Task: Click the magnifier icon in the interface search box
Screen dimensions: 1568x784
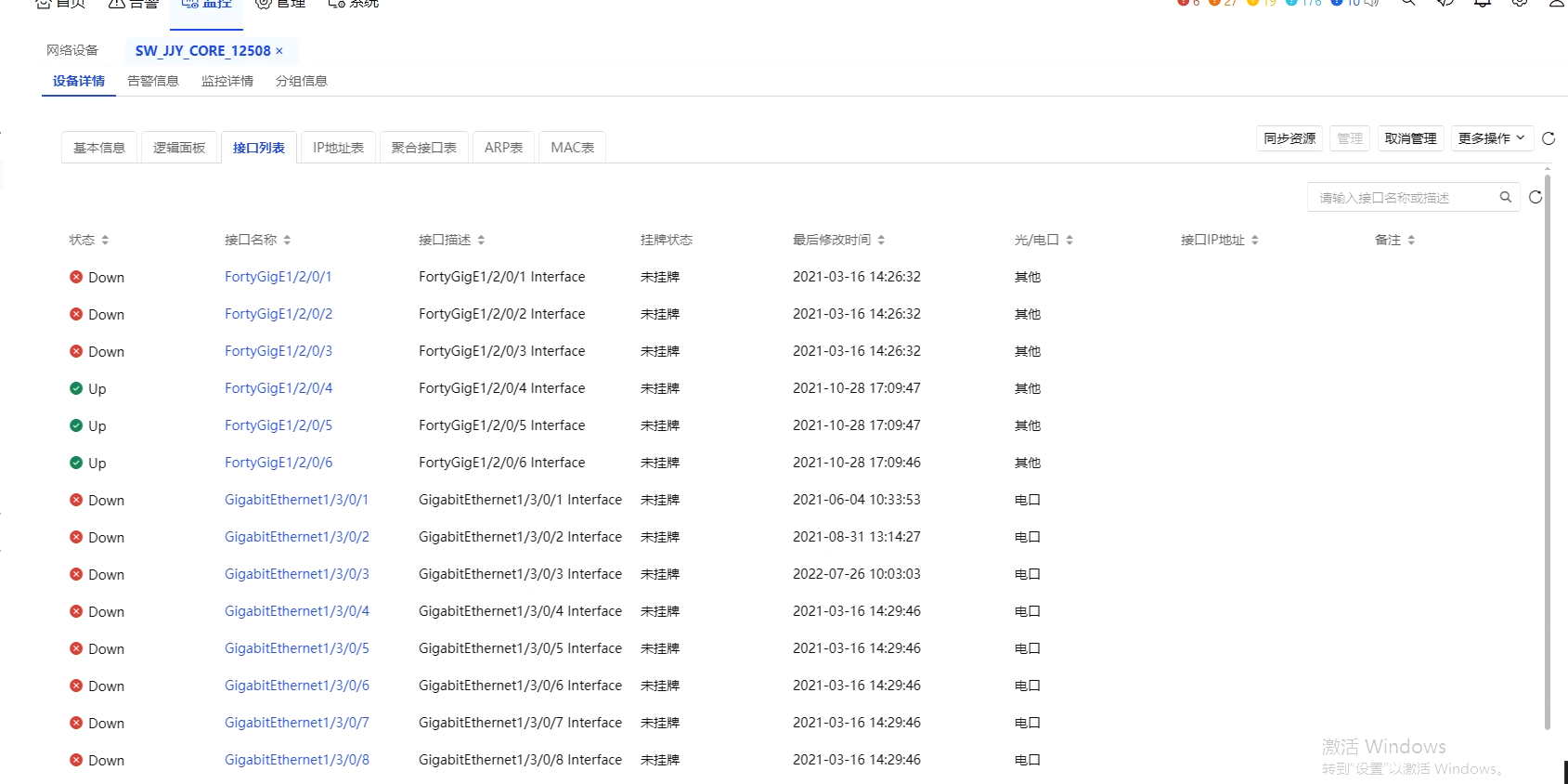Action: pos(1505,197)
